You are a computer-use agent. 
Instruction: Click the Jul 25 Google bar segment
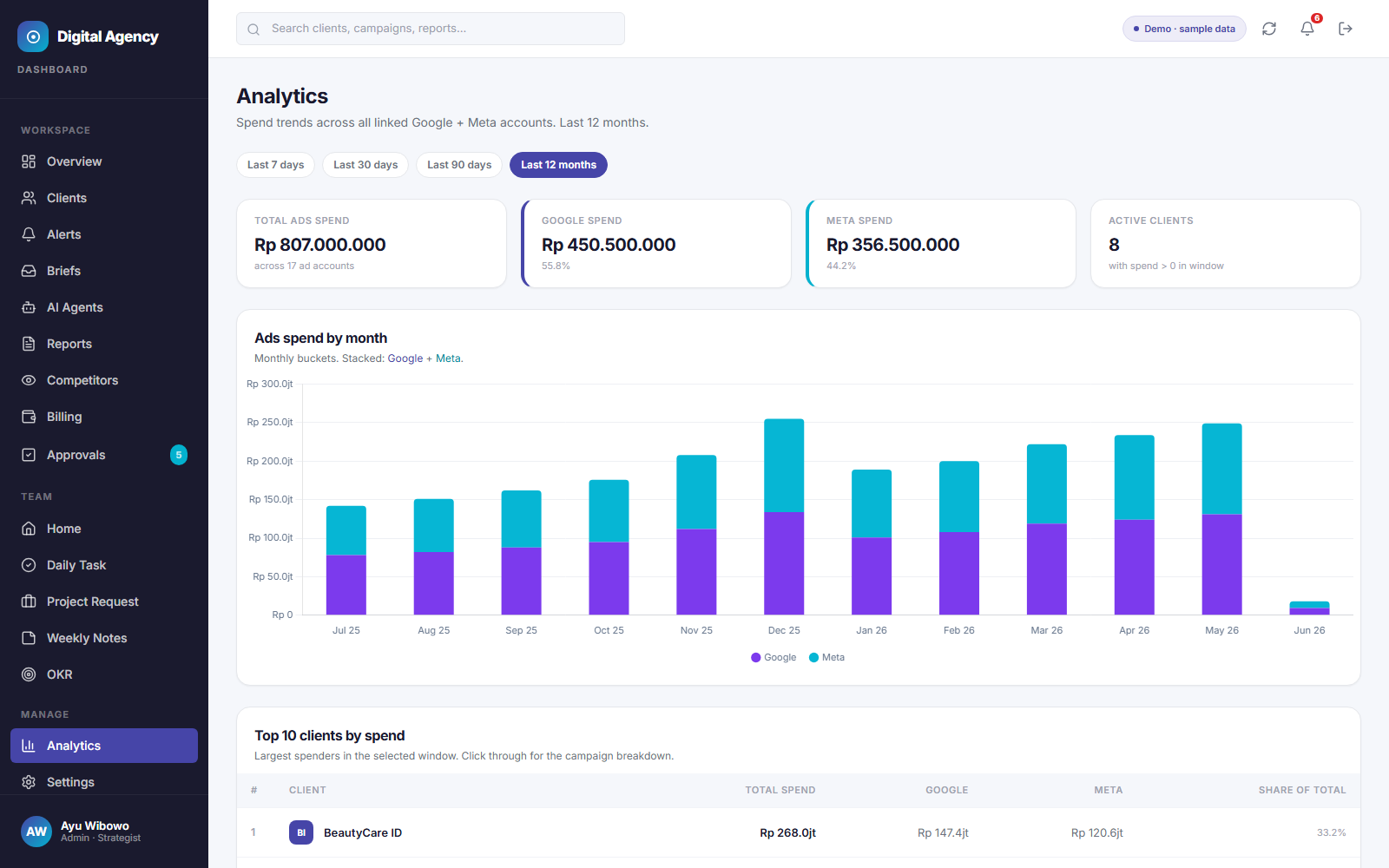346,585
